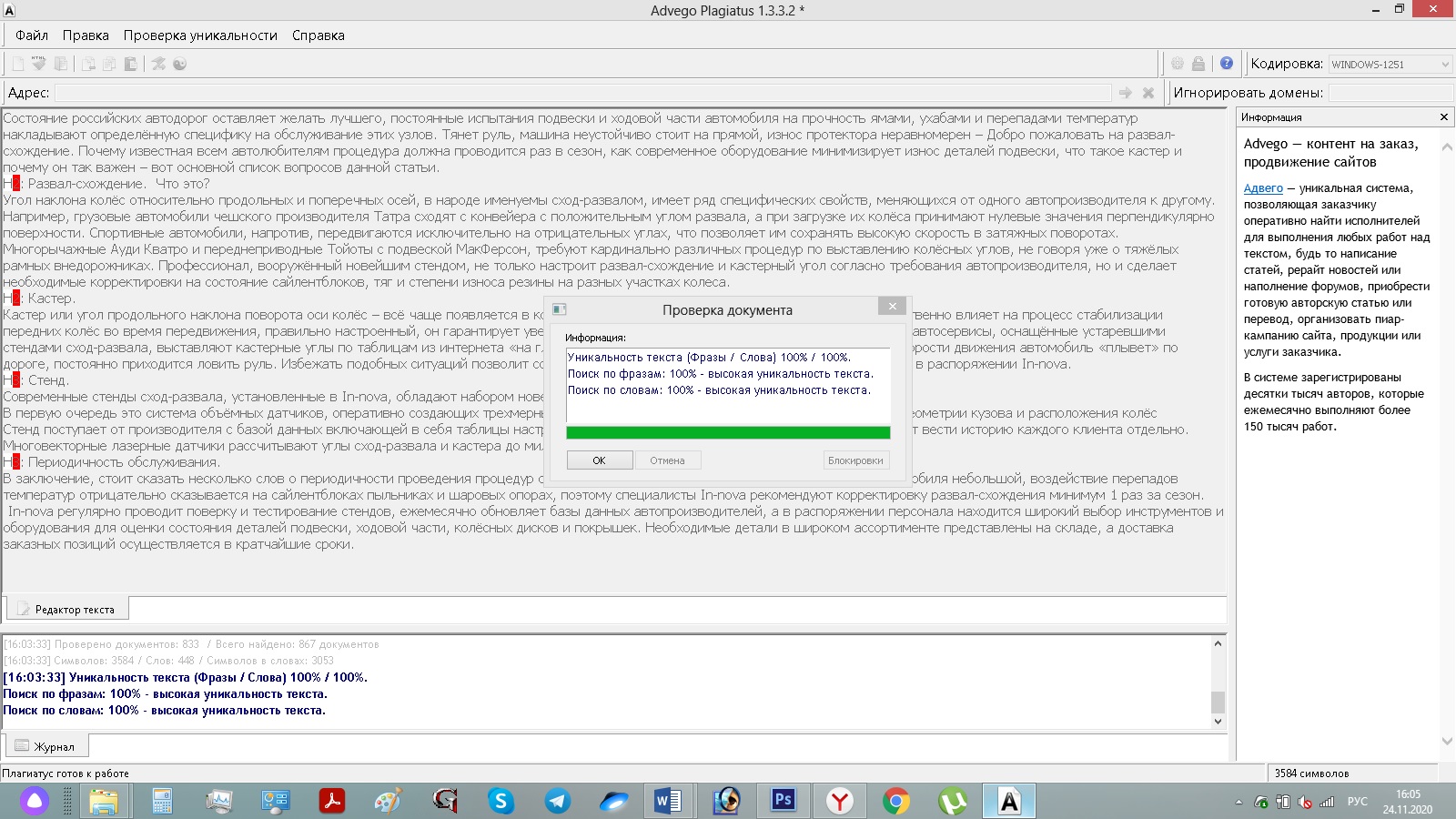Open Google Chrome from the taskbar
Image resolution: width=1456 pixels, height=819 pixels.
[x=896, y=801]
